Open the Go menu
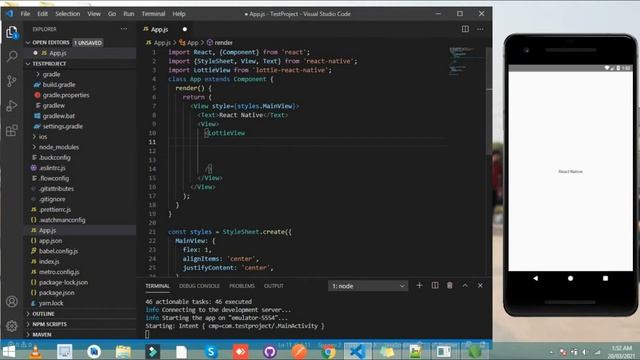Viewport: 640px width, 360px height. click(112, 13)
